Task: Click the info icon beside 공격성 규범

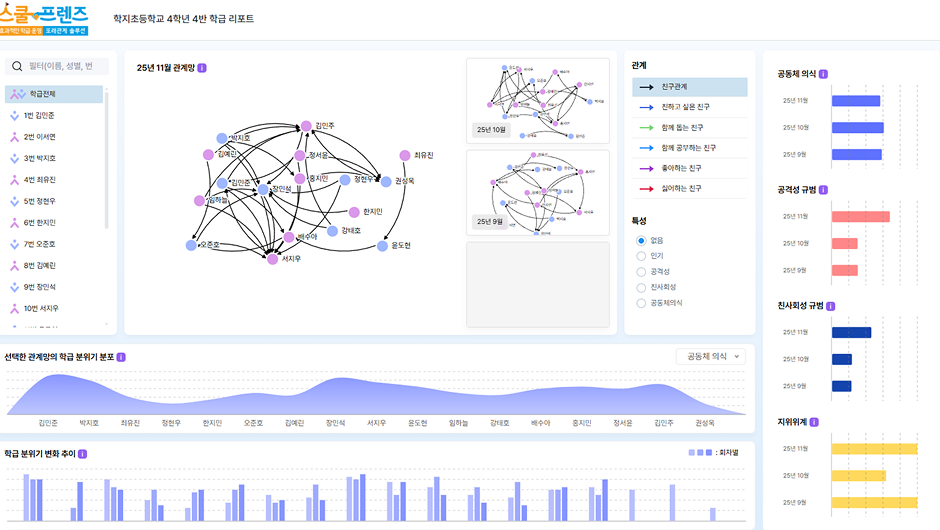Action: click(x=825, y=189)
